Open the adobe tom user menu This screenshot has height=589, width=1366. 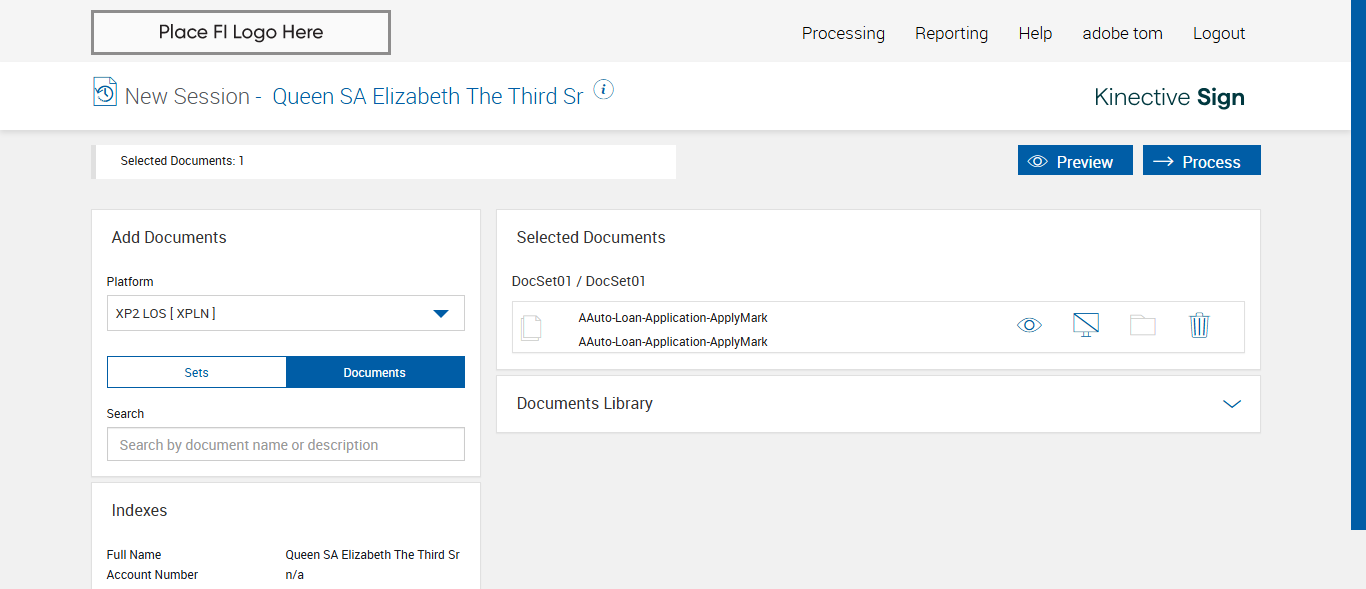(1122, 33)
